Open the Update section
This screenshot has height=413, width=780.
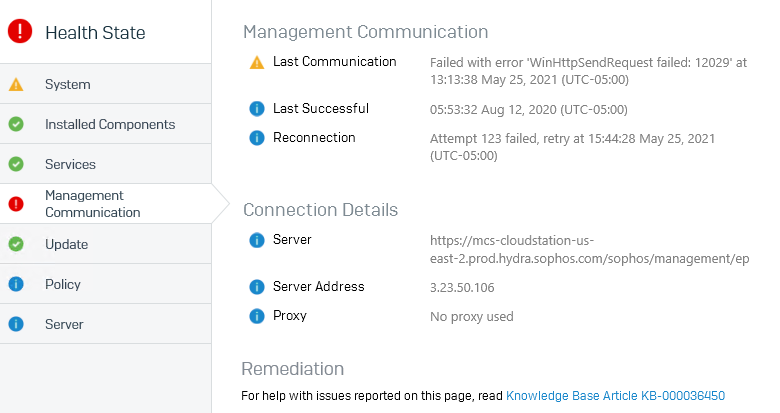coord(105,244)
